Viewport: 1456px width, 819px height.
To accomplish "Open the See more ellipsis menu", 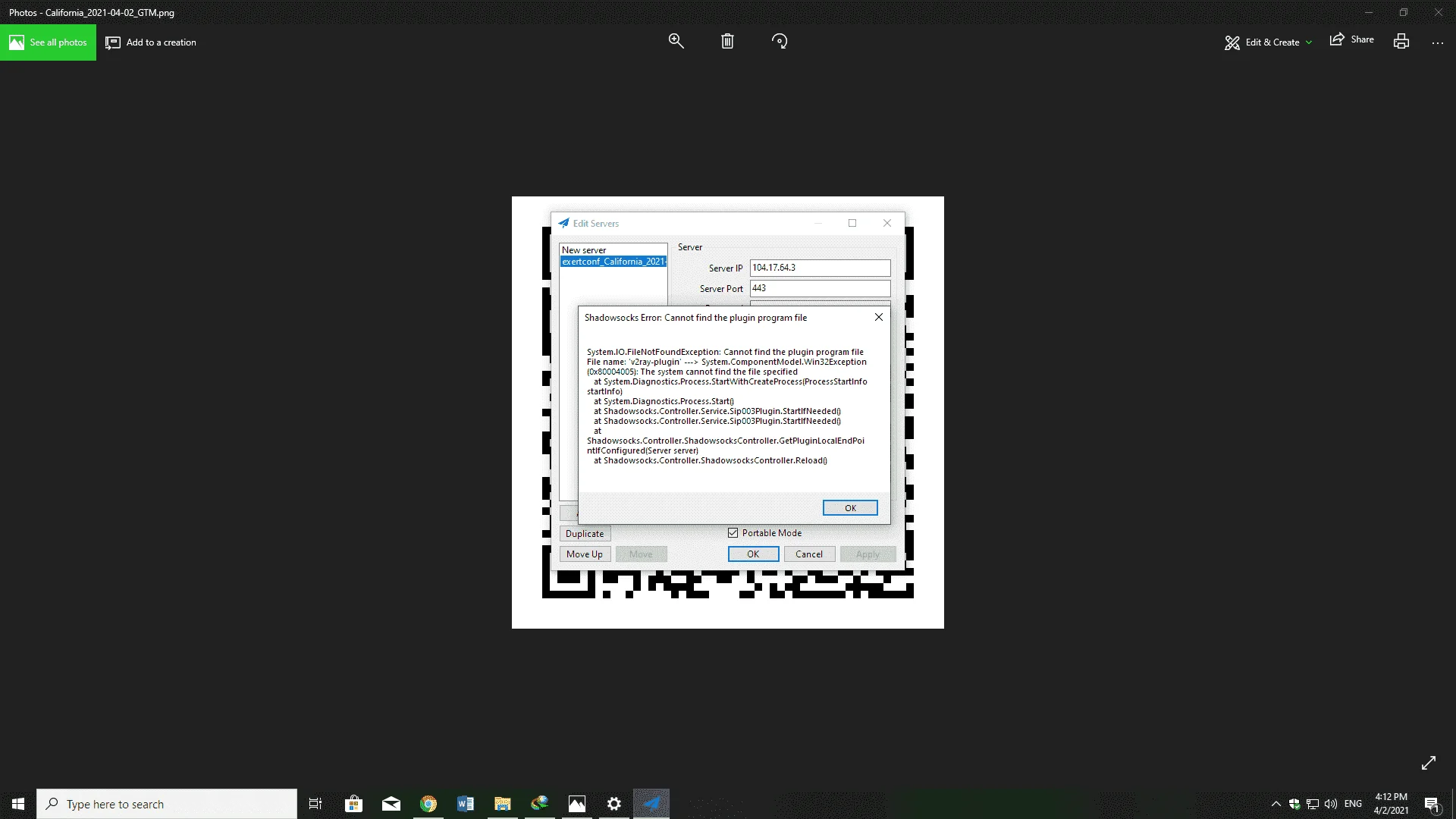I will (1438, 42).
